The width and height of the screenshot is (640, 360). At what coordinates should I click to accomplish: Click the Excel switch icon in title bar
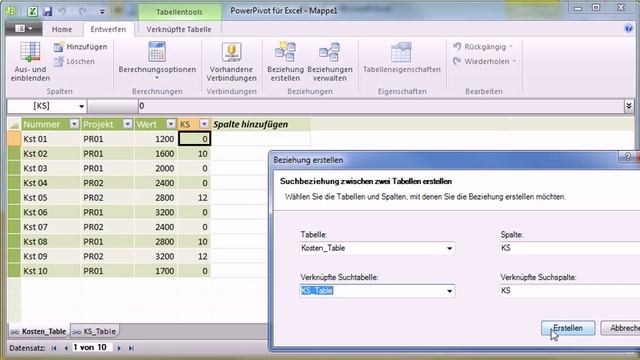(x=32, y=11)
